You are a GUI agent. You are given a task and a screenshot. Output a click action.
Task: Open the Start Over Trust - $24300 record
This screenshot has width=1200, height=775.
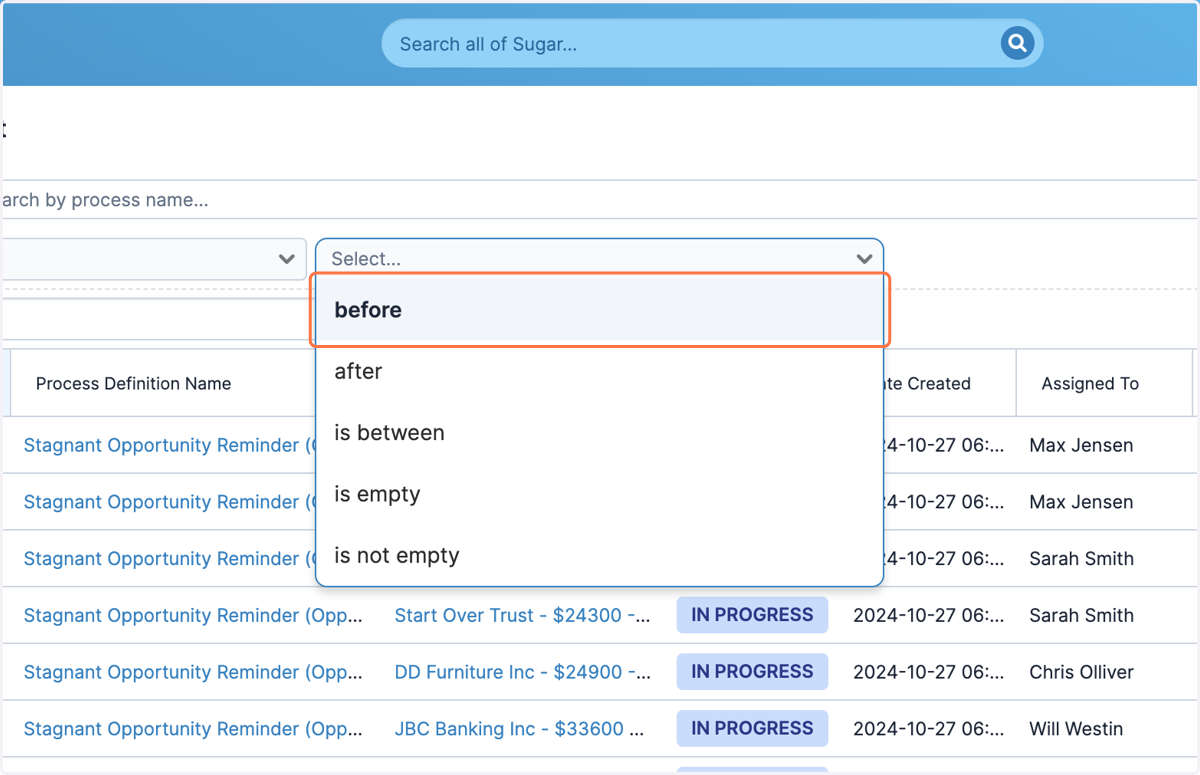coord(523,615)
